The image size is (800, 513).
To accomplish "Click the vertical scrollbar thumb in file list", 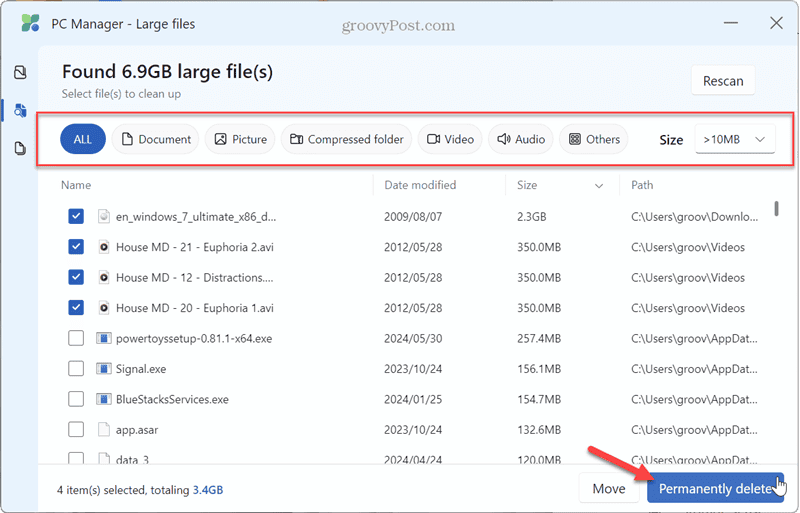I will pos(776,208).
